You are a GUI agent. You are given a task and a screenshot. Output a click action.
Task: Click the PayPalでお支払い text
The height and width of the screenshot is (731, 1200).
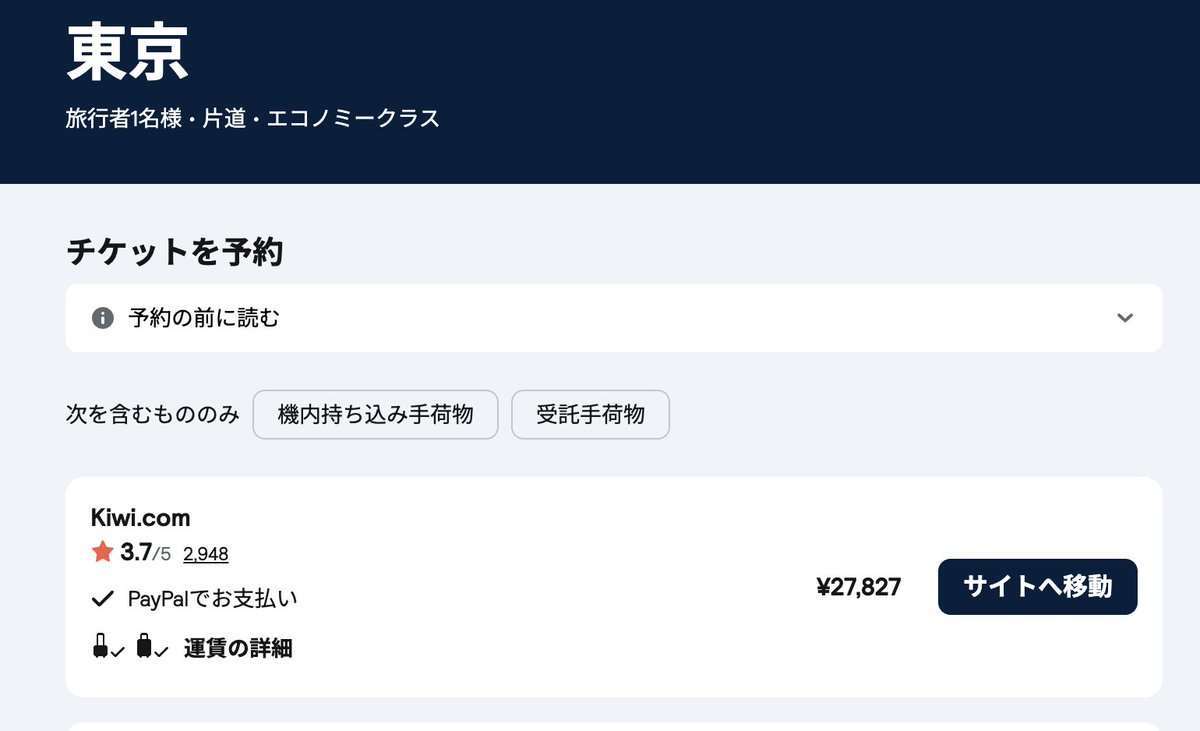click(x=213, y=599)
